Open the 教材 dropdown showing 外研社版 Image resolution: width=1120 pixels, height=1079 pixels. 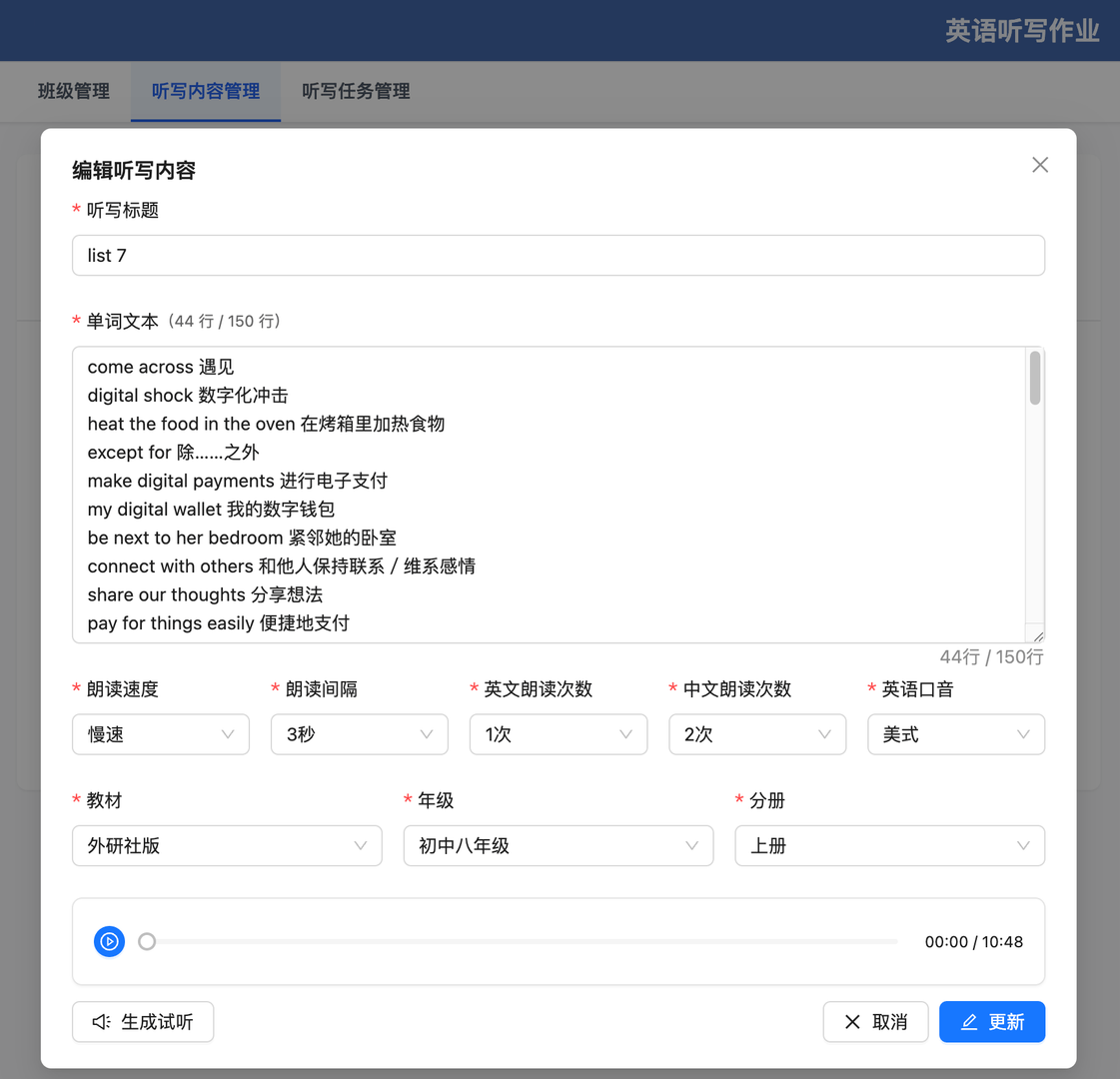[226, 845]
